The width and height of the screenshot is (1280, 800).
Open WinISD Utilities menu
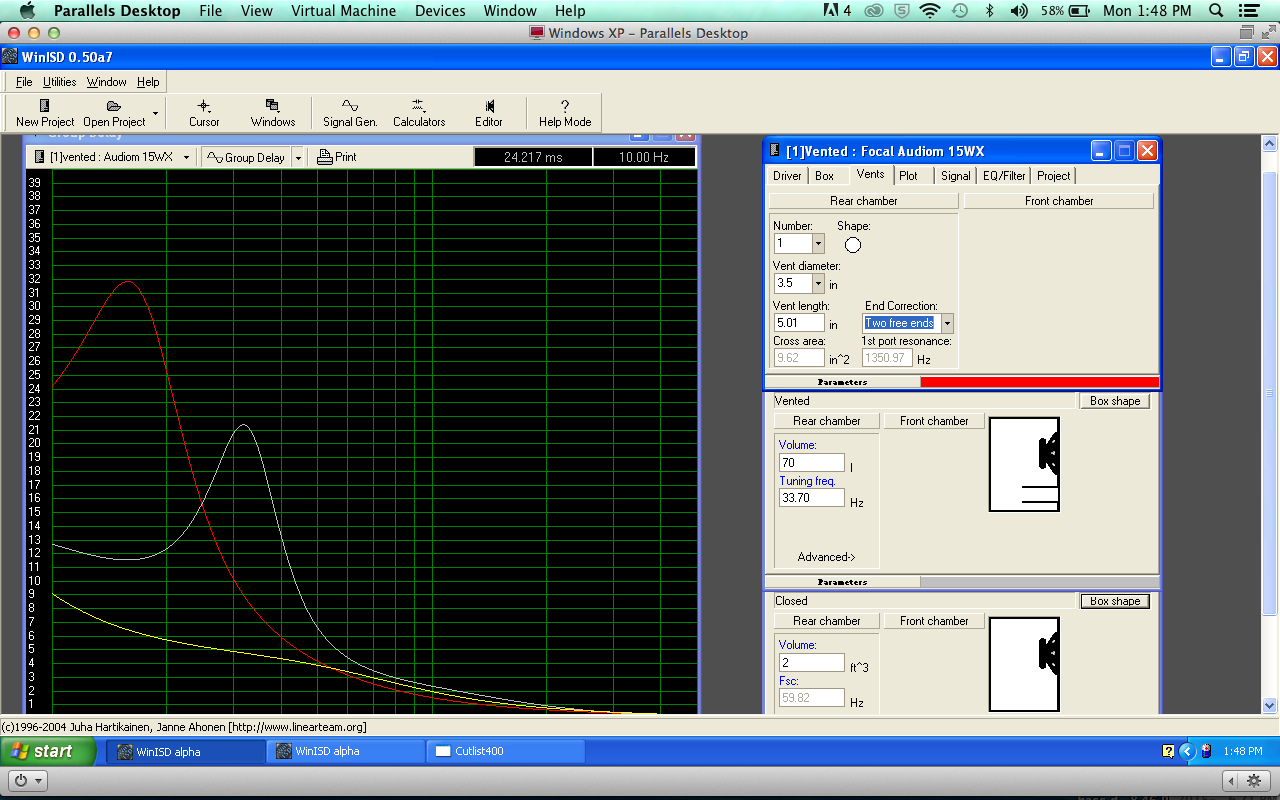60,82
